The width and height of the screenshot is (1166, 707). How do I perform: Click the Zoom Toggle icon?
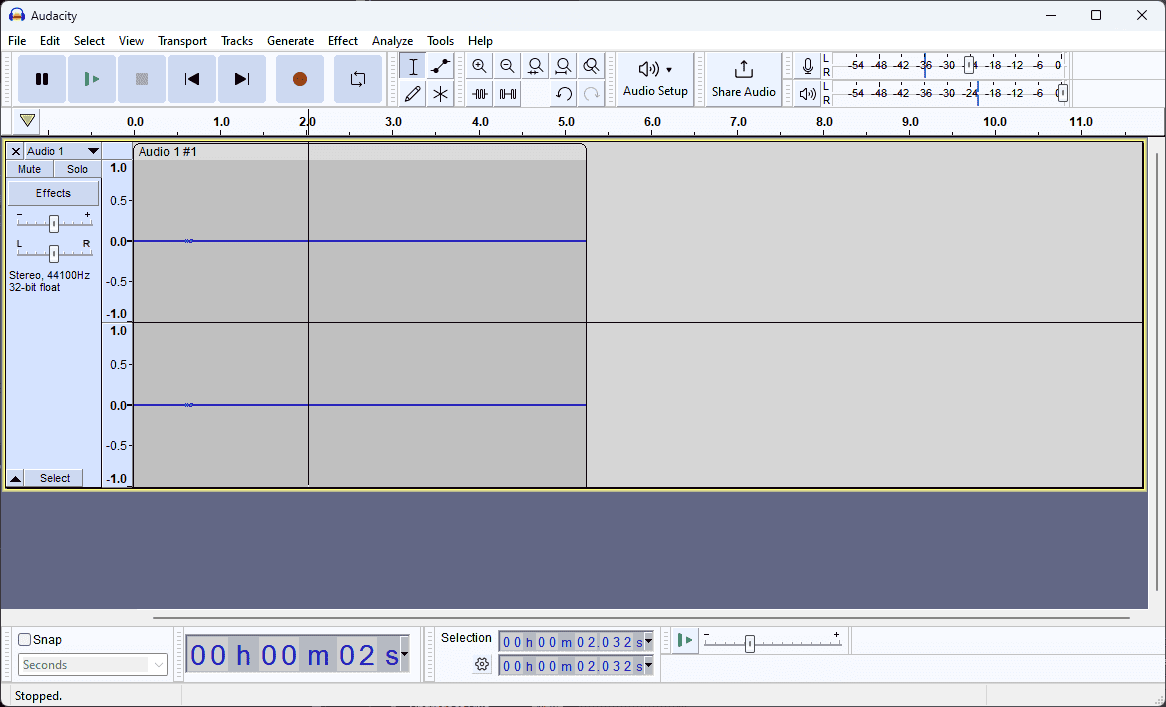click(591, 66)
